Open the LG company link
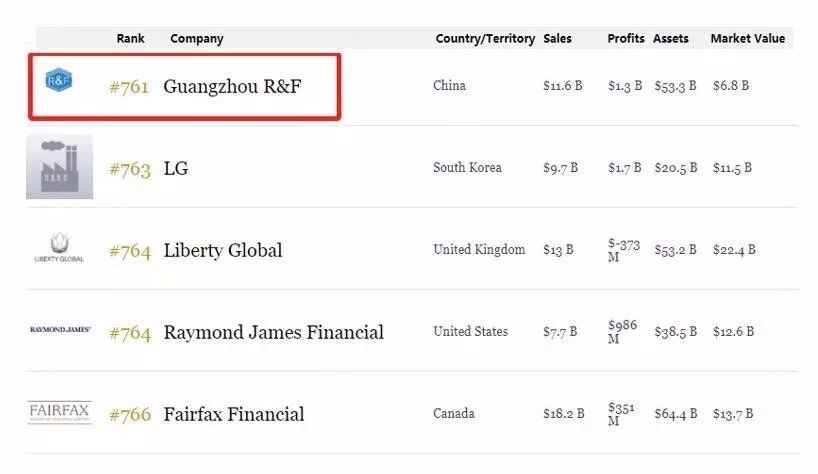The image size is (818, 474). click(x=176, y=168)
